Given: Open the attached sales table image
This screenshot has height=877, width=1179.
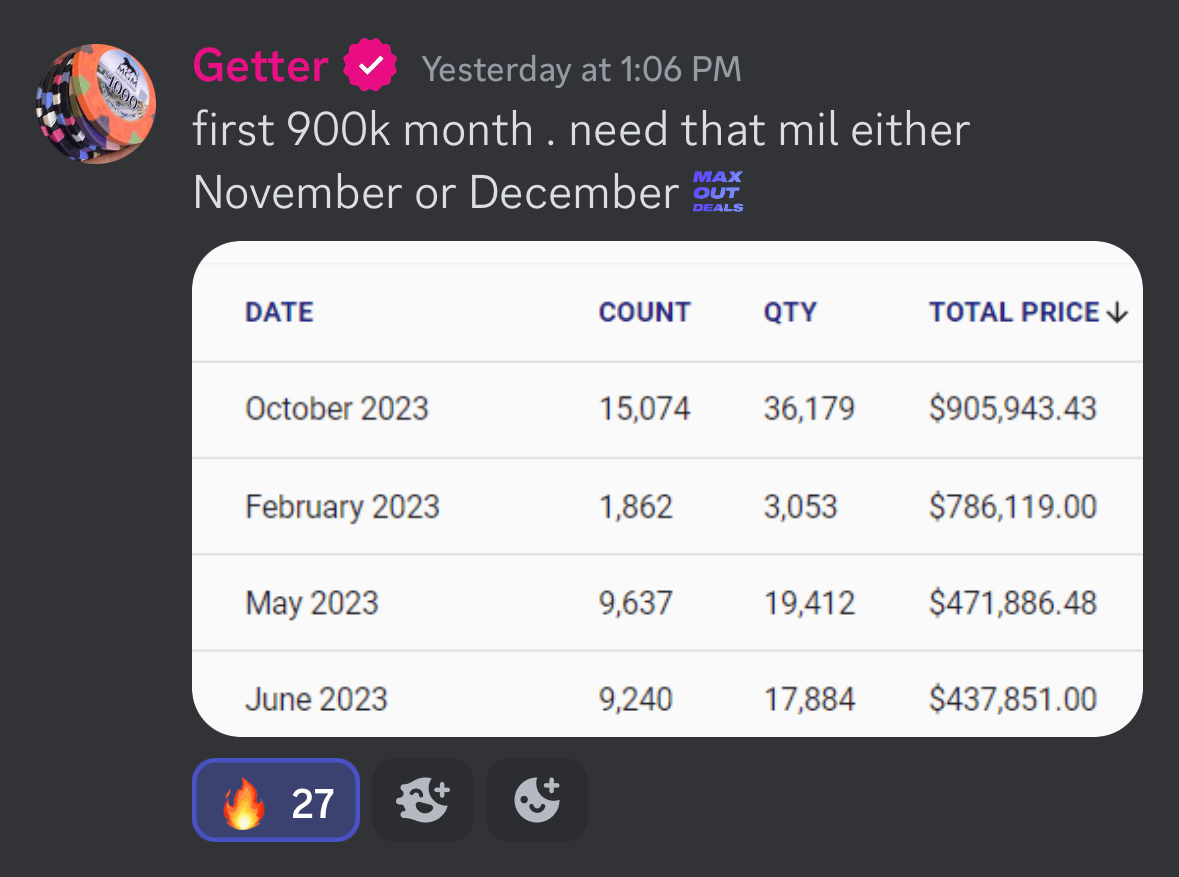Looking at the screenshot, I should [666, 488].
